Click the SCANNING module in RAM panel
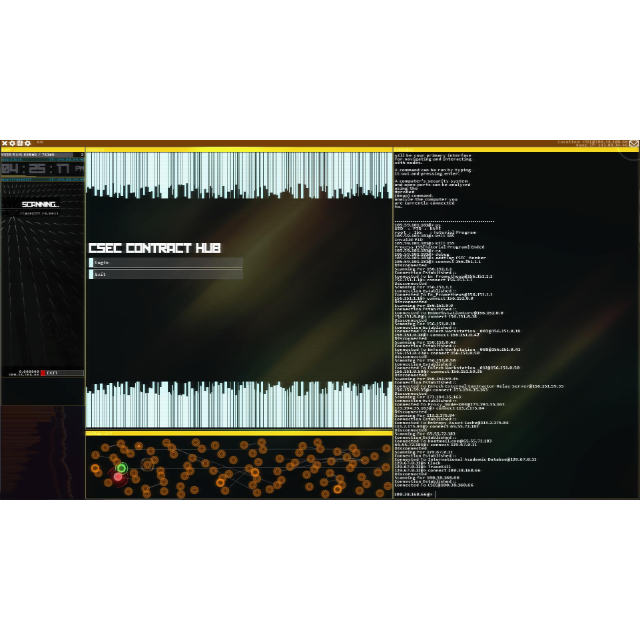The image size is (640, 640). tap(42, 205)
